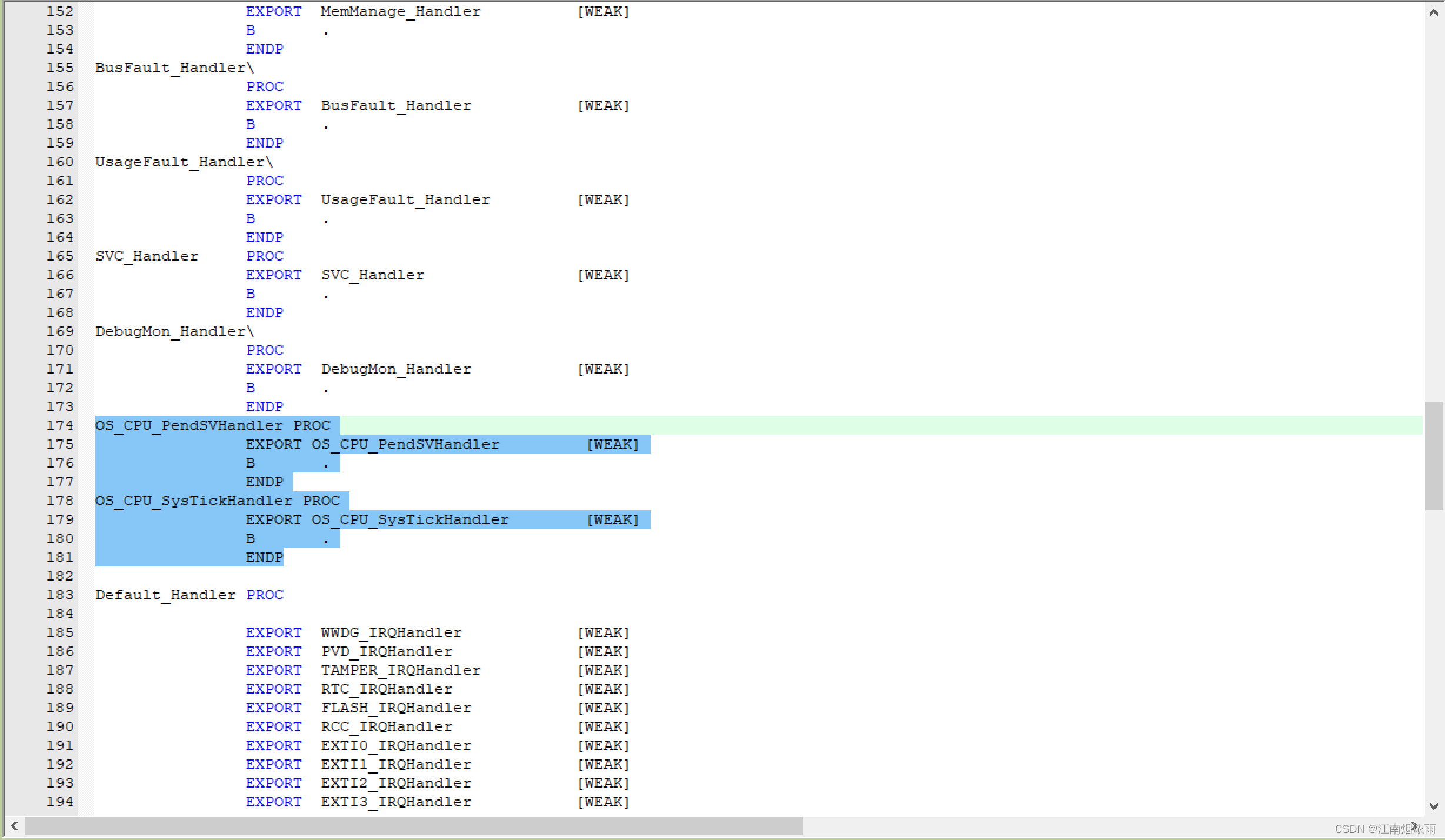The width and height of the screenshot is (1445, 840).
Task: Click line number 183 in the gutter
Action: click(60, 595)
